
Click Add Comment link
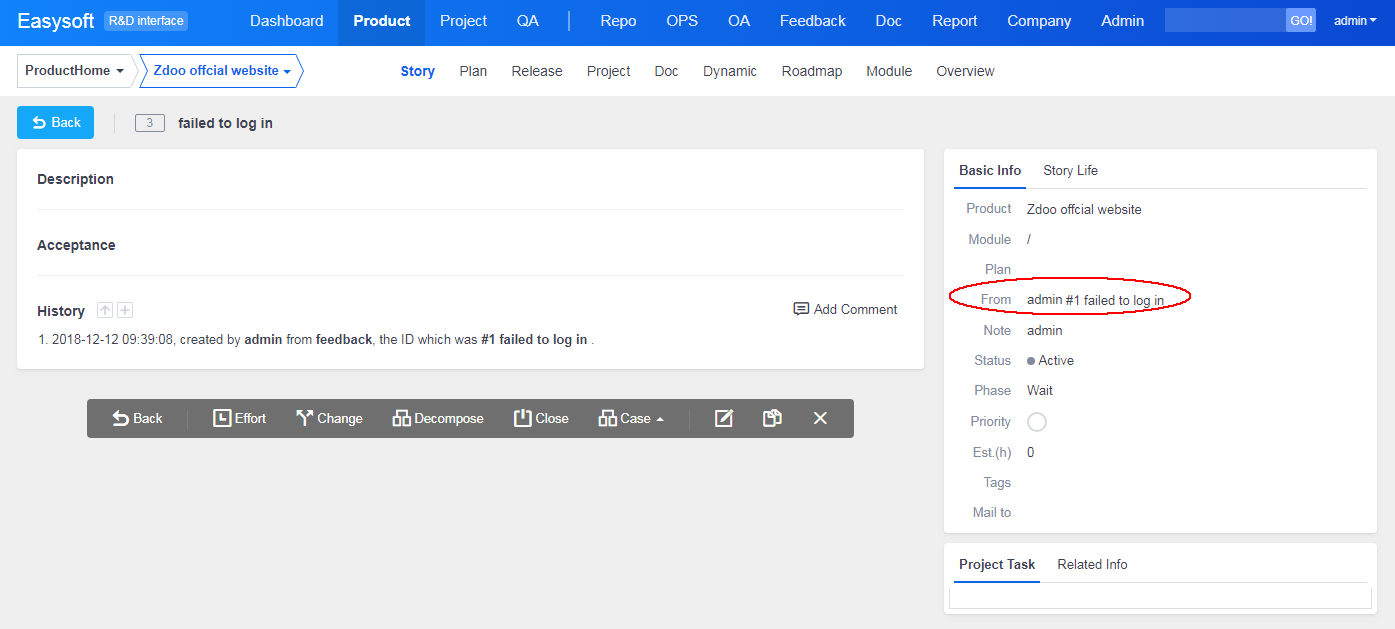pyautogui.click(x=845, y=309)
